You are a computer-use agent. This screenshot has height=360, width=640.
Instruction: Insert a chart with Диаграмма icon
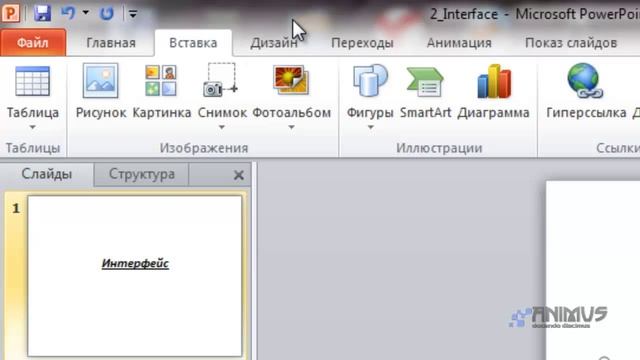(x=493, y=81)
